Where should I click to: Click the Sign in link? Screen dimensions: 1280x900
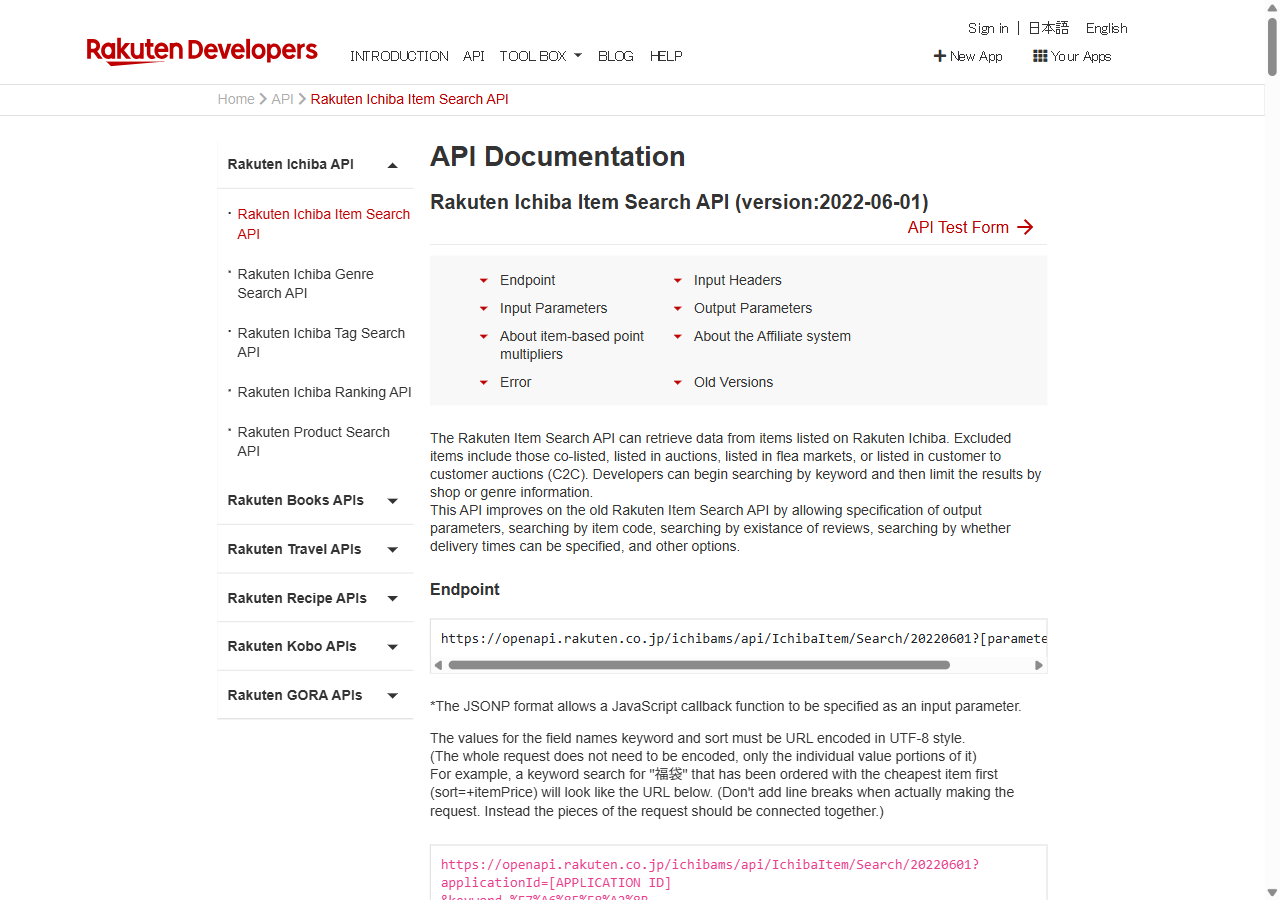point(987,28)
